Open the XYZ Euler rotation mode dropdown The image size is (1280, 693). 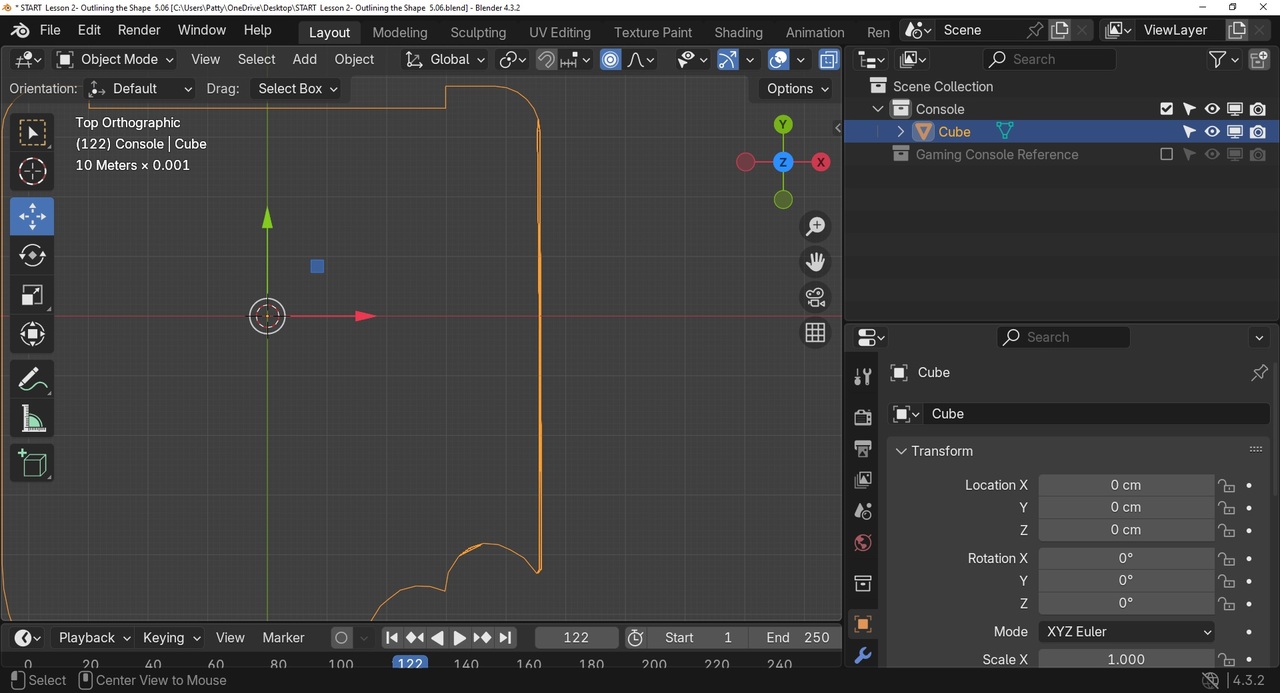click(1127, 631)
